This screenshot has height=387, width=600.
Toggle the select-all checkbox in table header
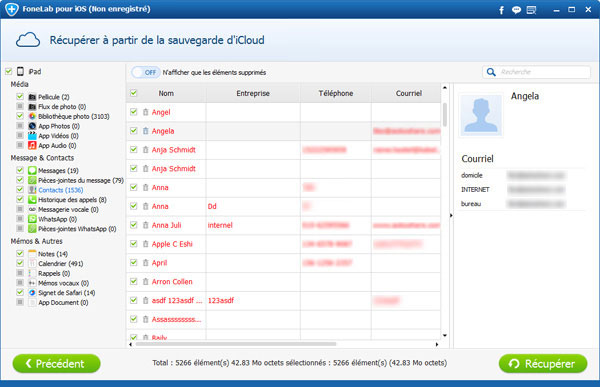(134, 93)
